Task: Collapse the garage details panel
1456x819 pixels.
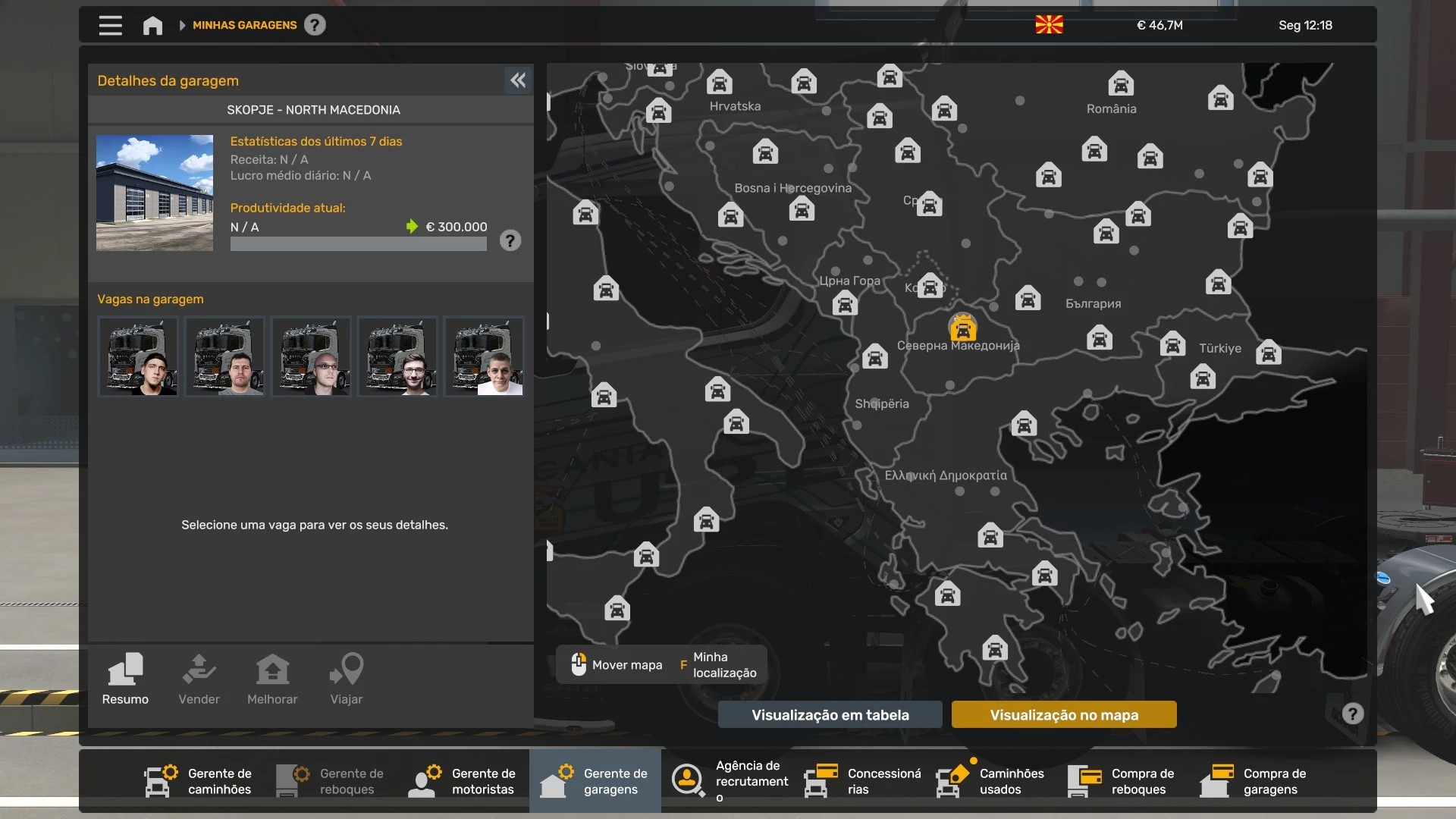Action: pyautogui.click(x=518, y=80)
